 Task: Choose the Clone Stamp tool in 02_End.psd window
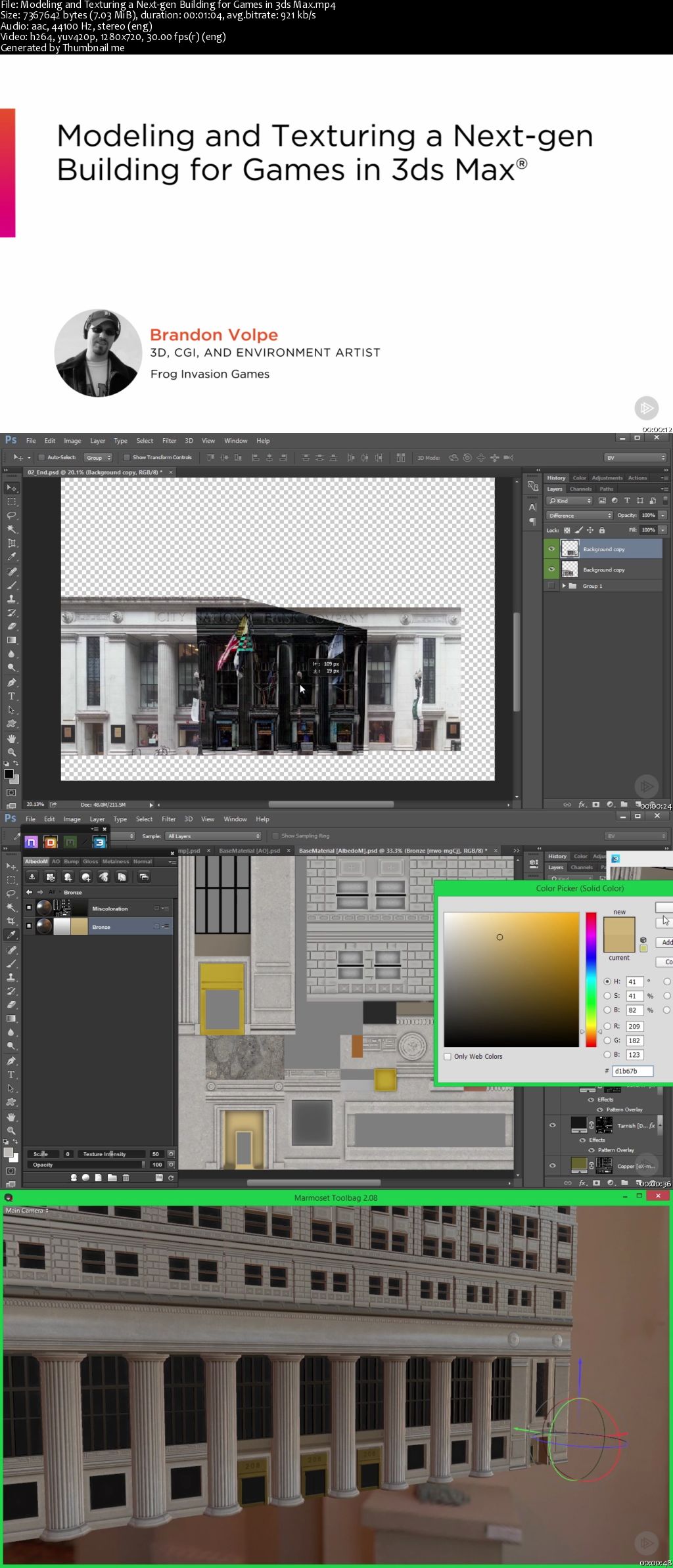point(11,599)
